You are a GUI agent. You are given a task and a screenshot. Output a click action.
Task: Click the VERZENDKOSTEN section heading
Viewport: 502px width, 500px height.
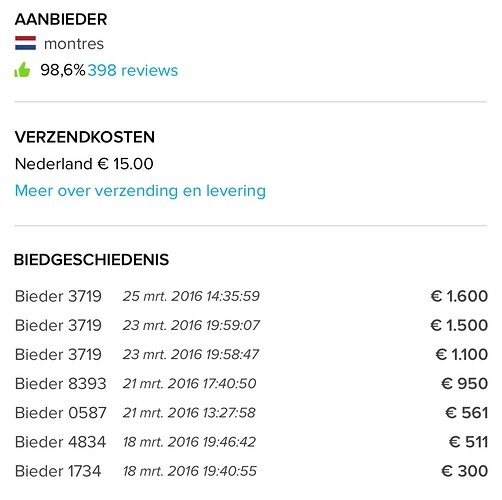tap(85, 137)
